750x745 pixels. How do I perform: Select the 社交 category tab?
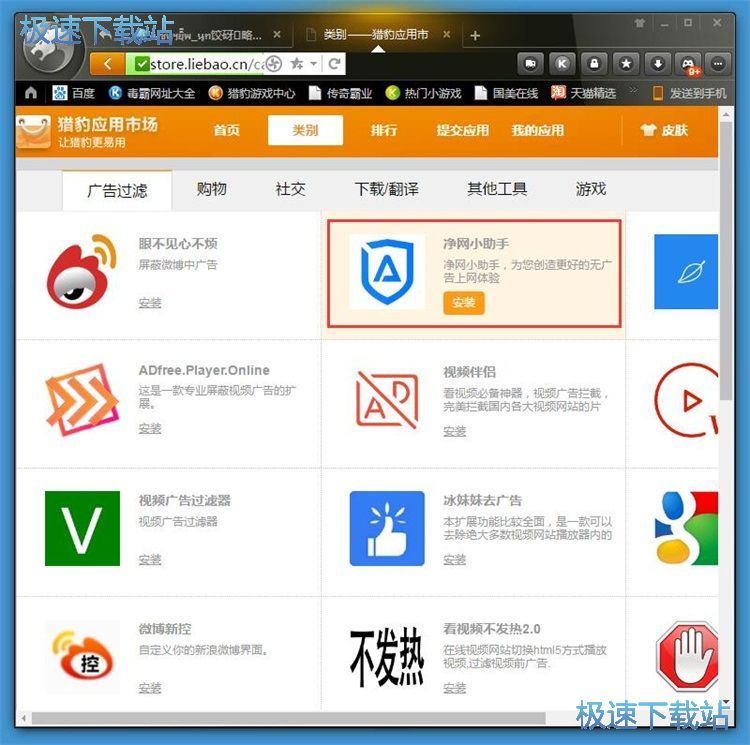[x=290, y=189]
